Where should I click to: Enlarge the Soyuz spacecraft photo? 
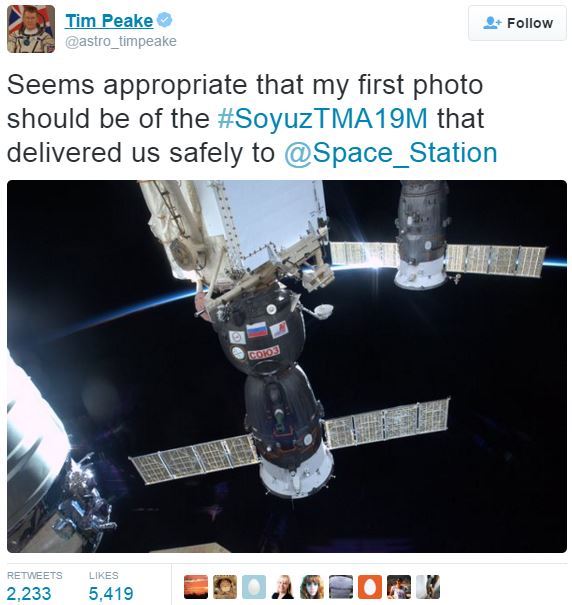287,366
